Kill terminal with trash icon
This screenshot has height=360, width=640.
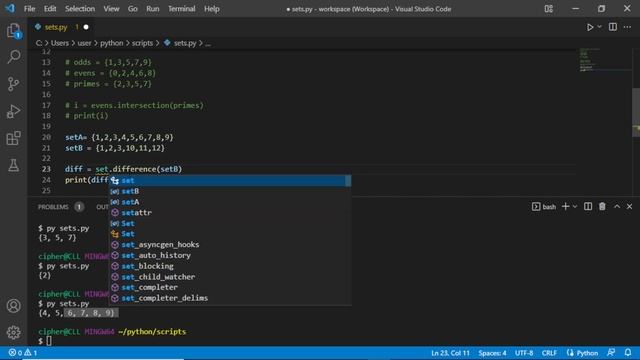point(602,207)
